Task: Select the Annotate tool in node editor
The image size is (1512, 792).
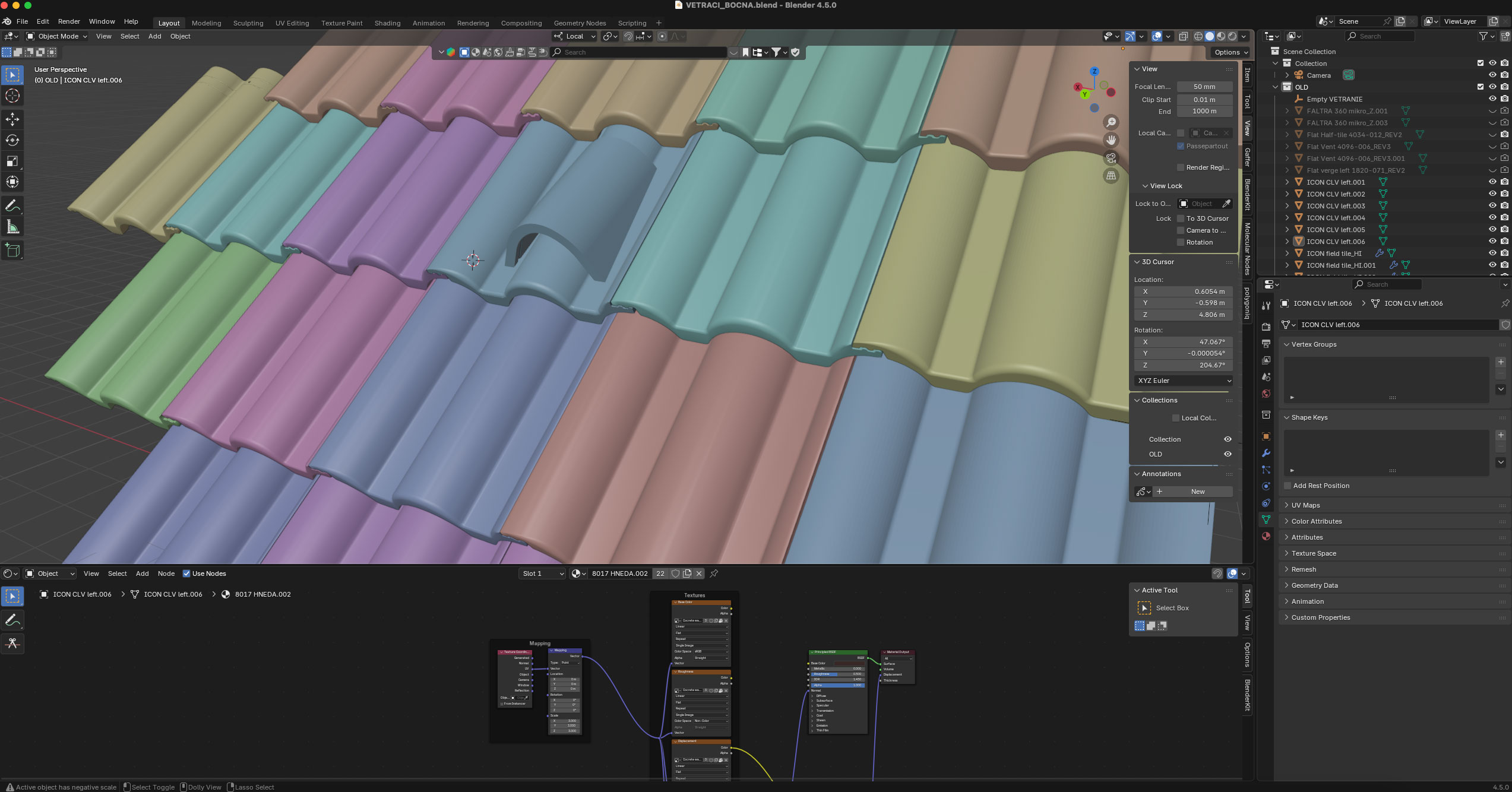Action: click(12, 620)
